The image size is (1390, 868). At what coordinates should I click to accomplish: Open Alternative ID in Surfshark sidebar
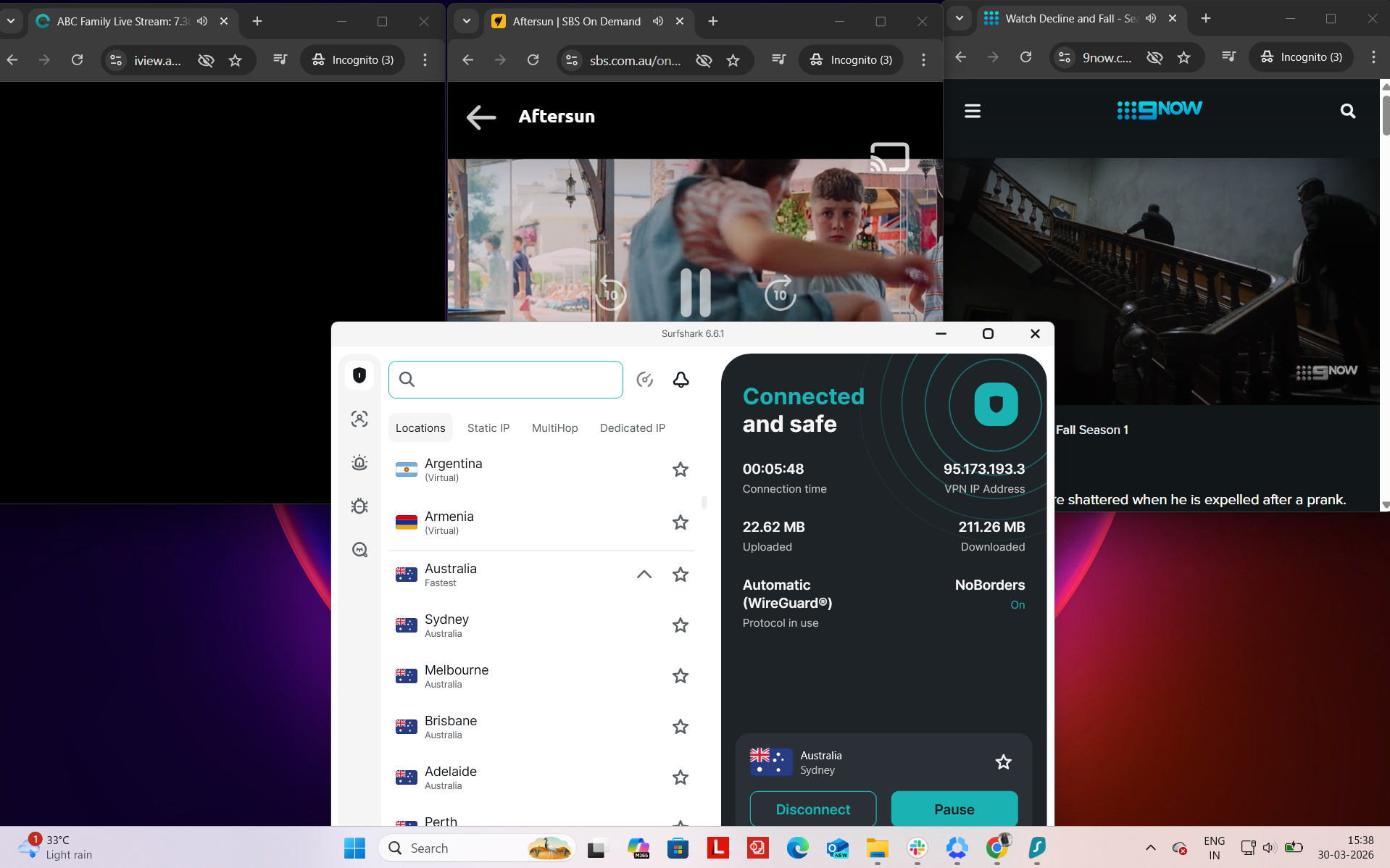[359, 419]
